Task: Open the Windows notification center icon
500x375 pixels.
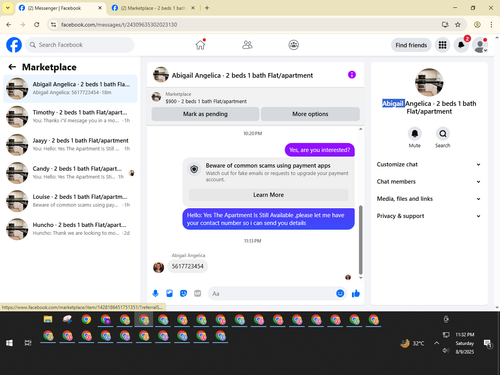Action: pyautogui.click(x=487, y=343)
